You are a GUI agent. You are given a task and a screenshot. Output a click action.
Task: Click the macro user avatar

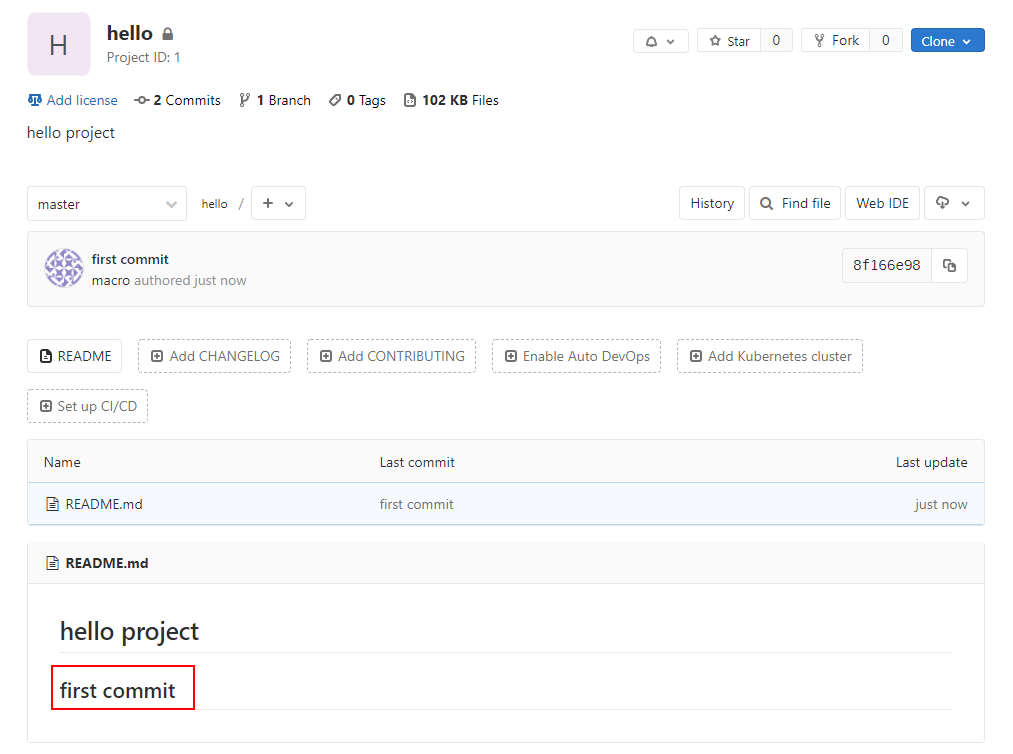pyautogui.click(x=63, y=268)
